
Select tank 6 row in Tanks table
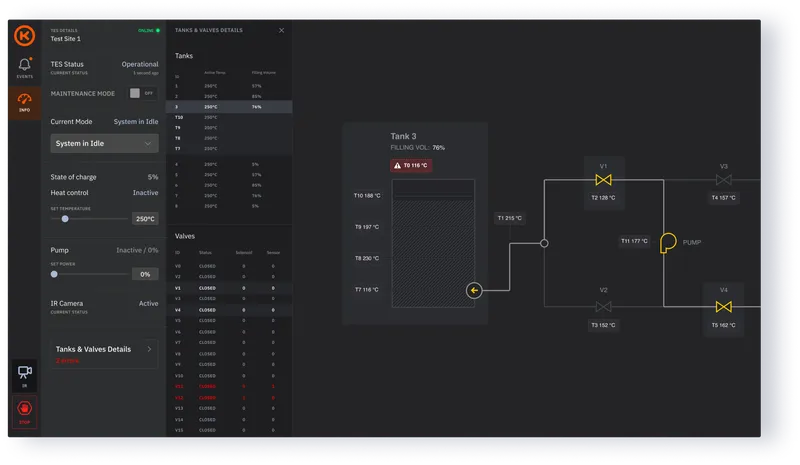(x=229, y=185)
